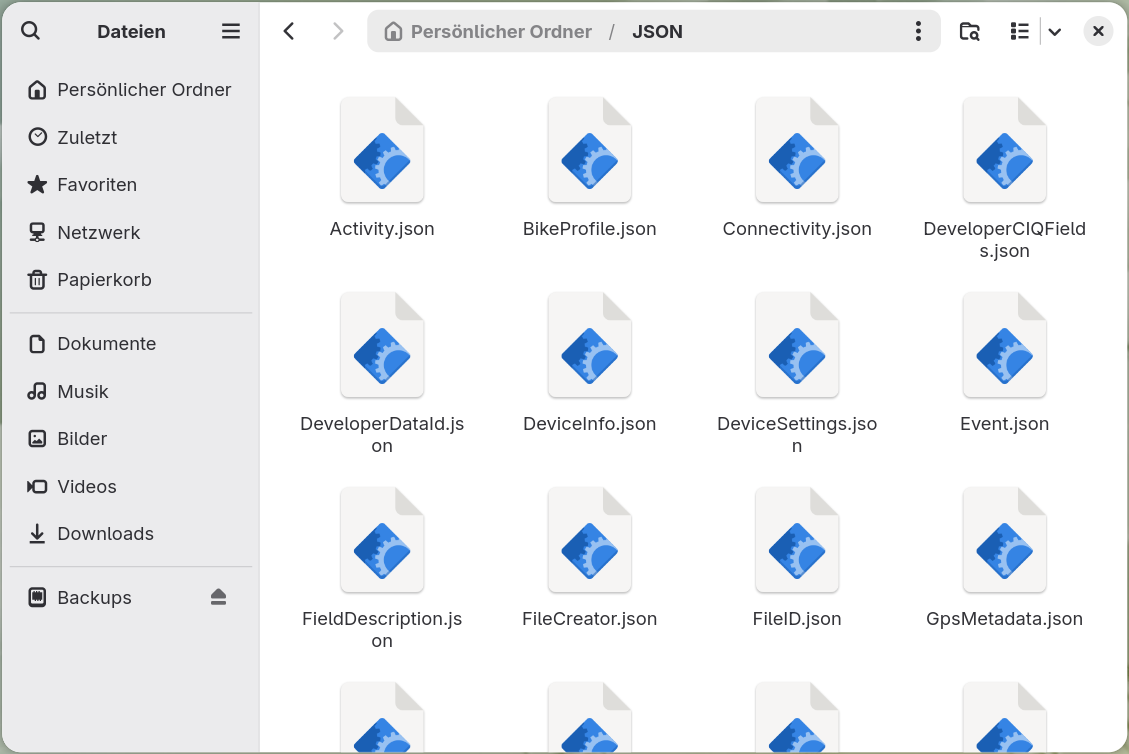Click the Connectivity.json file name
Image resolution: width=1129 pixels, height=754 pixels.
(x=797, y=229)
